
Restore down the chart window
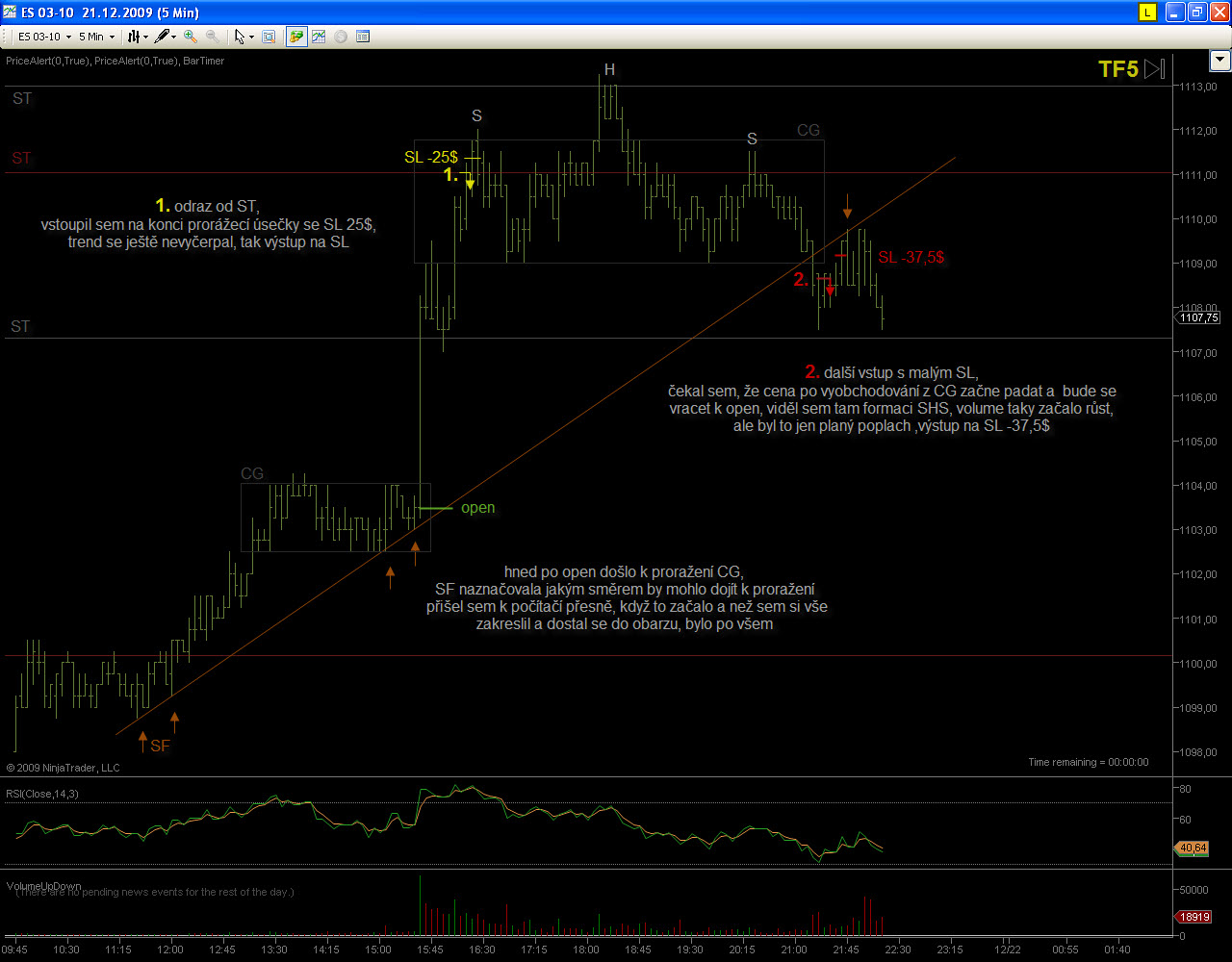[x=1196, y=12]
